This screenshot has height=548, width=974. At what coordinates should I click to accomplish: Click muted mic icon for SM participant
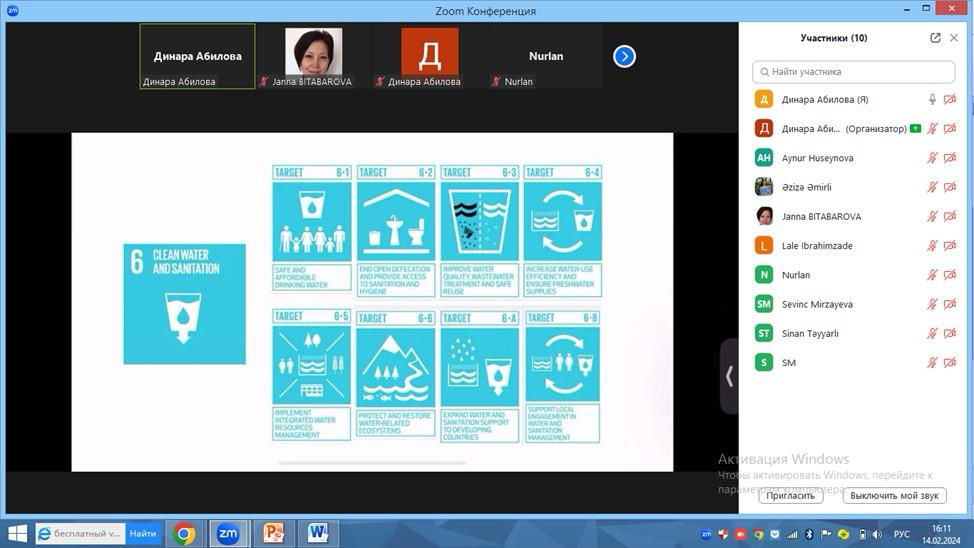coord(932,362)
